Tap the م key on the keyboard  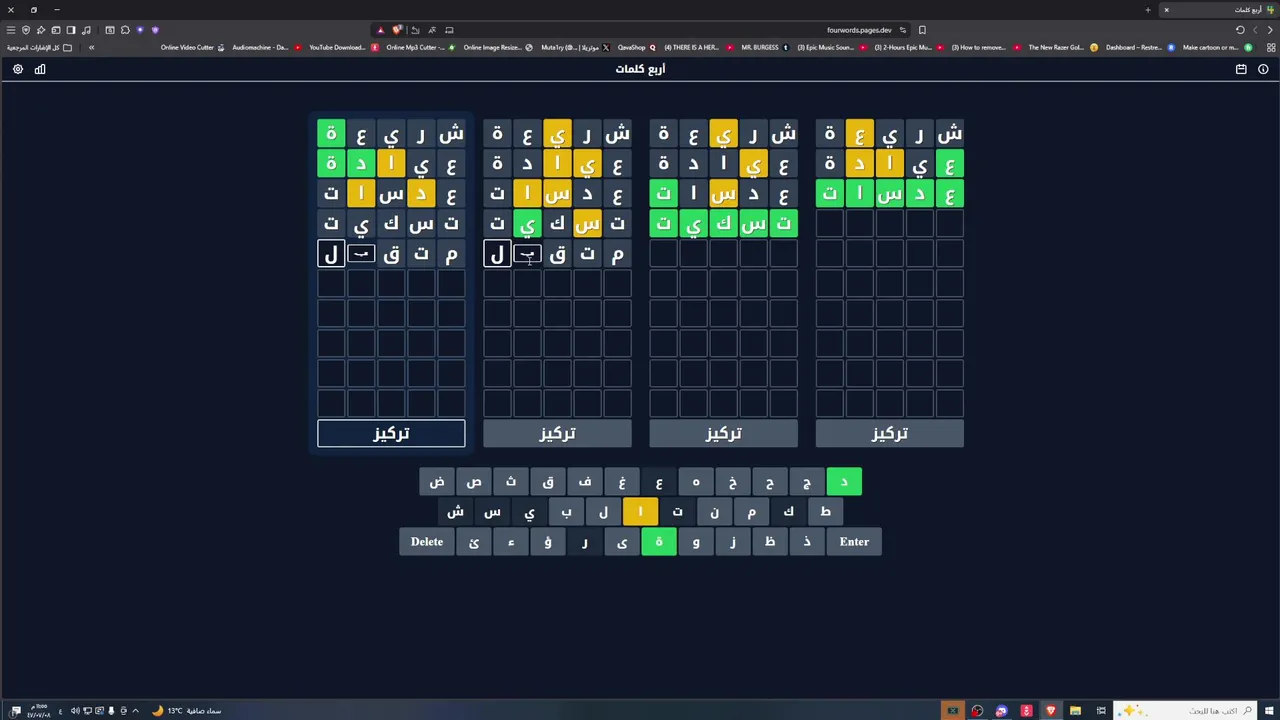[751, 512]
